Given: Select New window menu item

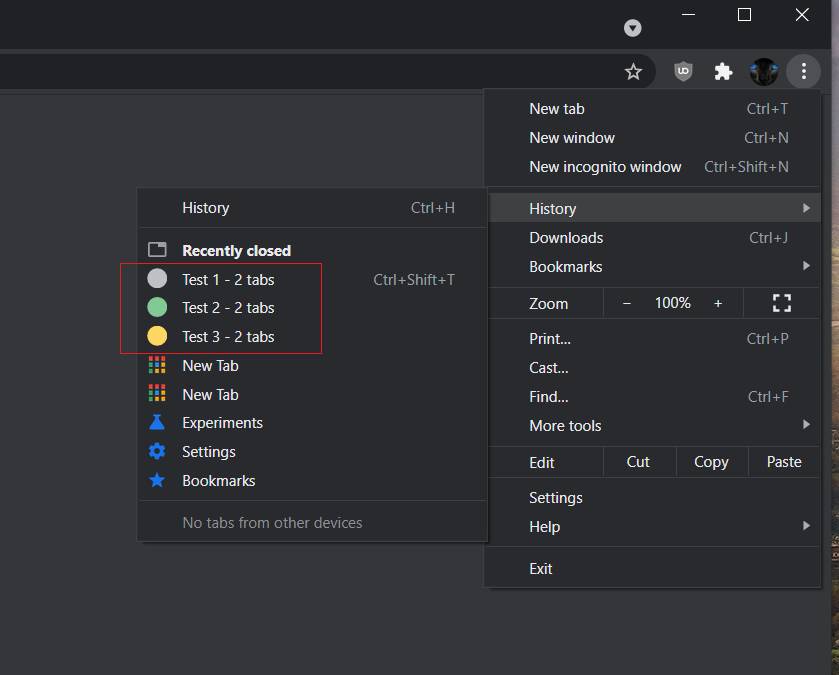Looking at the screenshot, I should pyautogui.click(x=652, y=137).
